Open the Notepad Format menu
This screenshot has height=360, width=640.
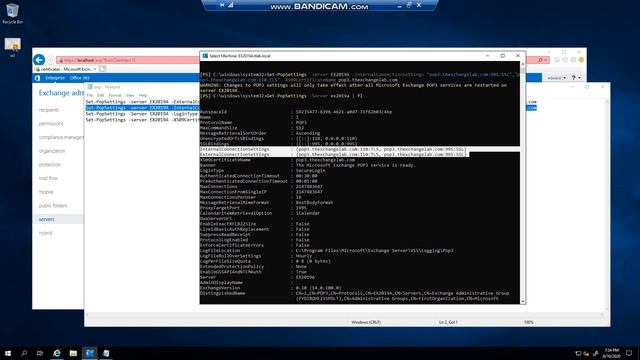[115, 95]
